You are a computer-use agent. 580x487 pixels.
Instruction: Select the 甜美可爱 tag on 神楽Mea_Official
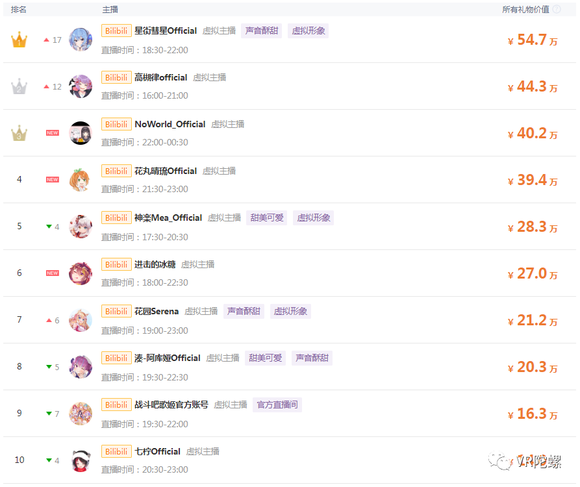(267, 218)
